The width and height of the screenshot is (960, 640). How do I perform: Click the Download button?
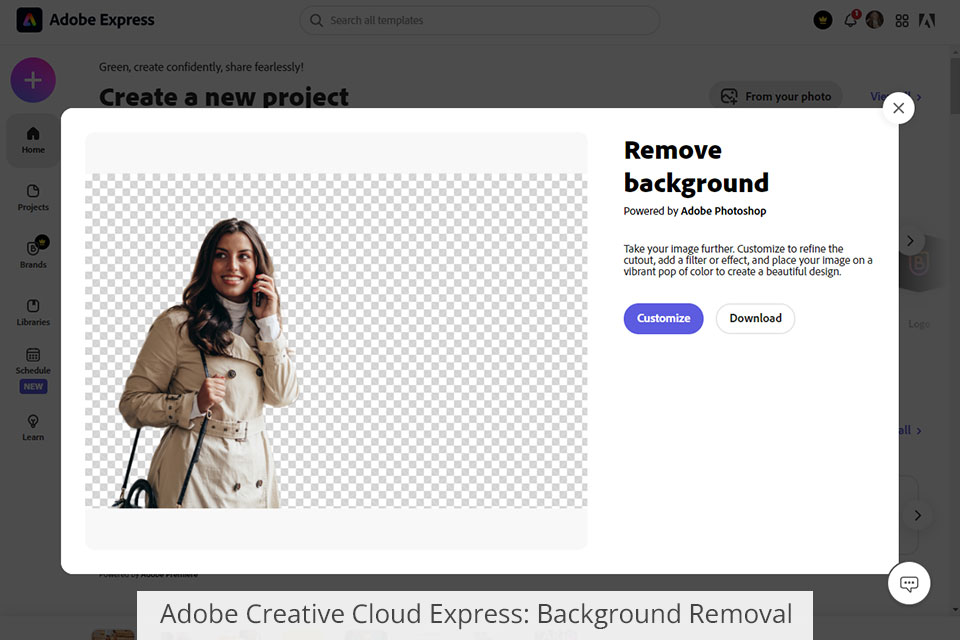point(756,318)
